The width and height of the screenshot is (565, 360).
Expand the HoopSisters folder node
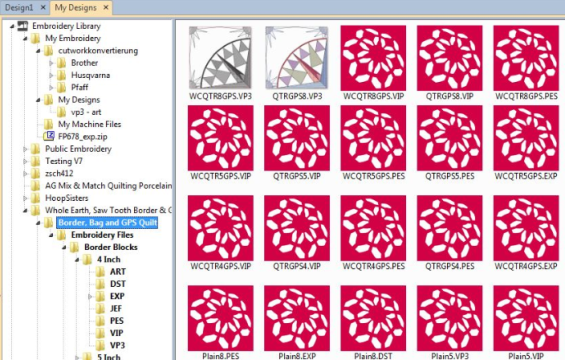click(x=25, y=198)
